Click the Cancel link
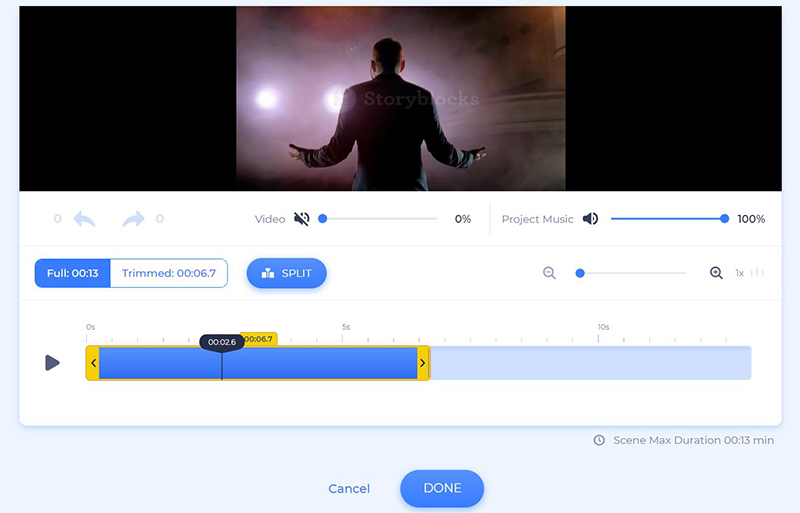This screenshot has width=800, height=513. point(349,489)
